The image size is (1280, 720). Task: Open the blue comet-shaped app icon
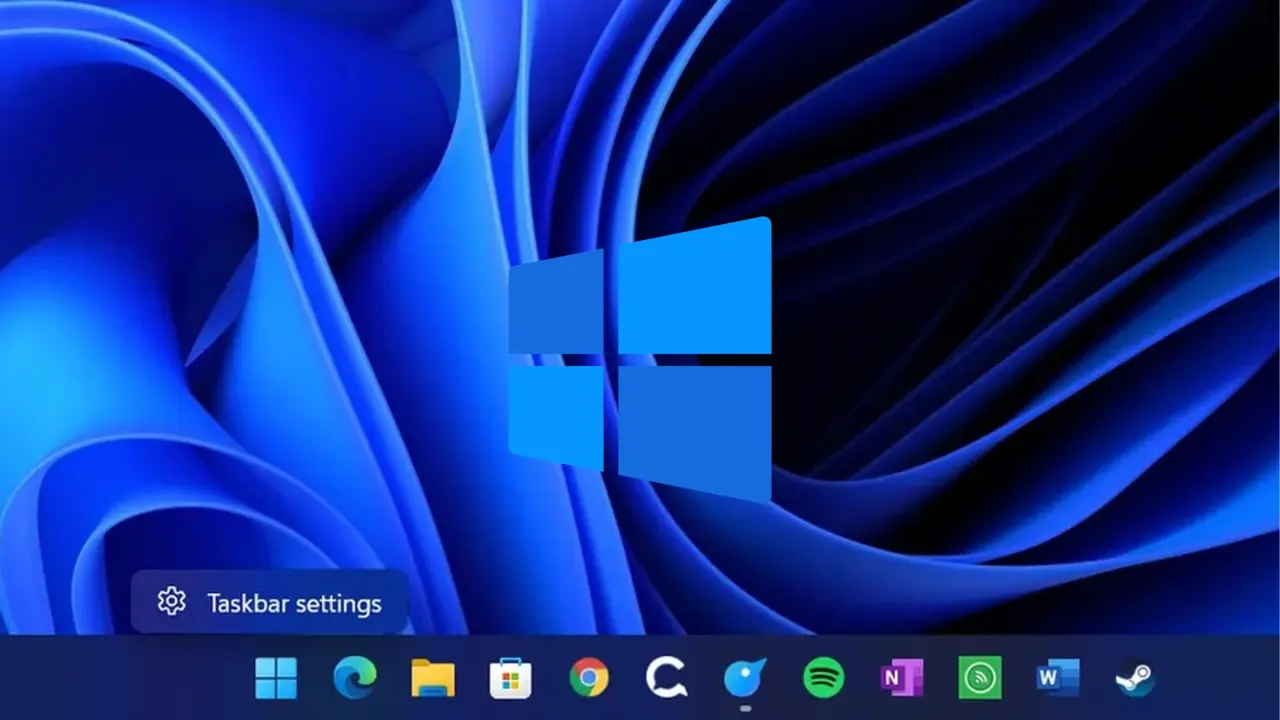click(745, 678)
